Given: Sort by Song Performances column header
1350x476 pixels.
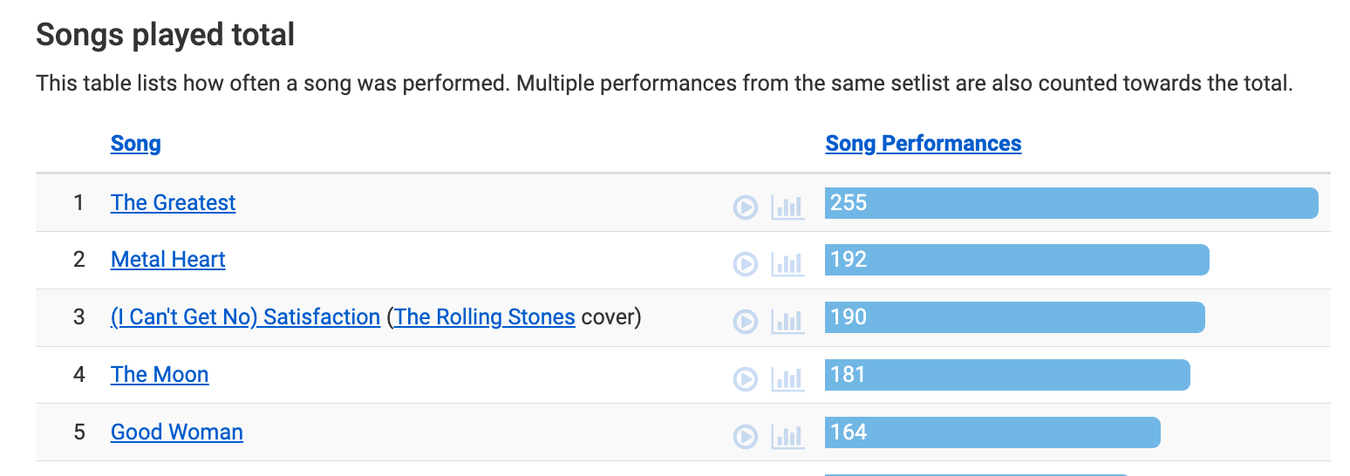Looking at the screenshot, I should [x=923, y=143].
